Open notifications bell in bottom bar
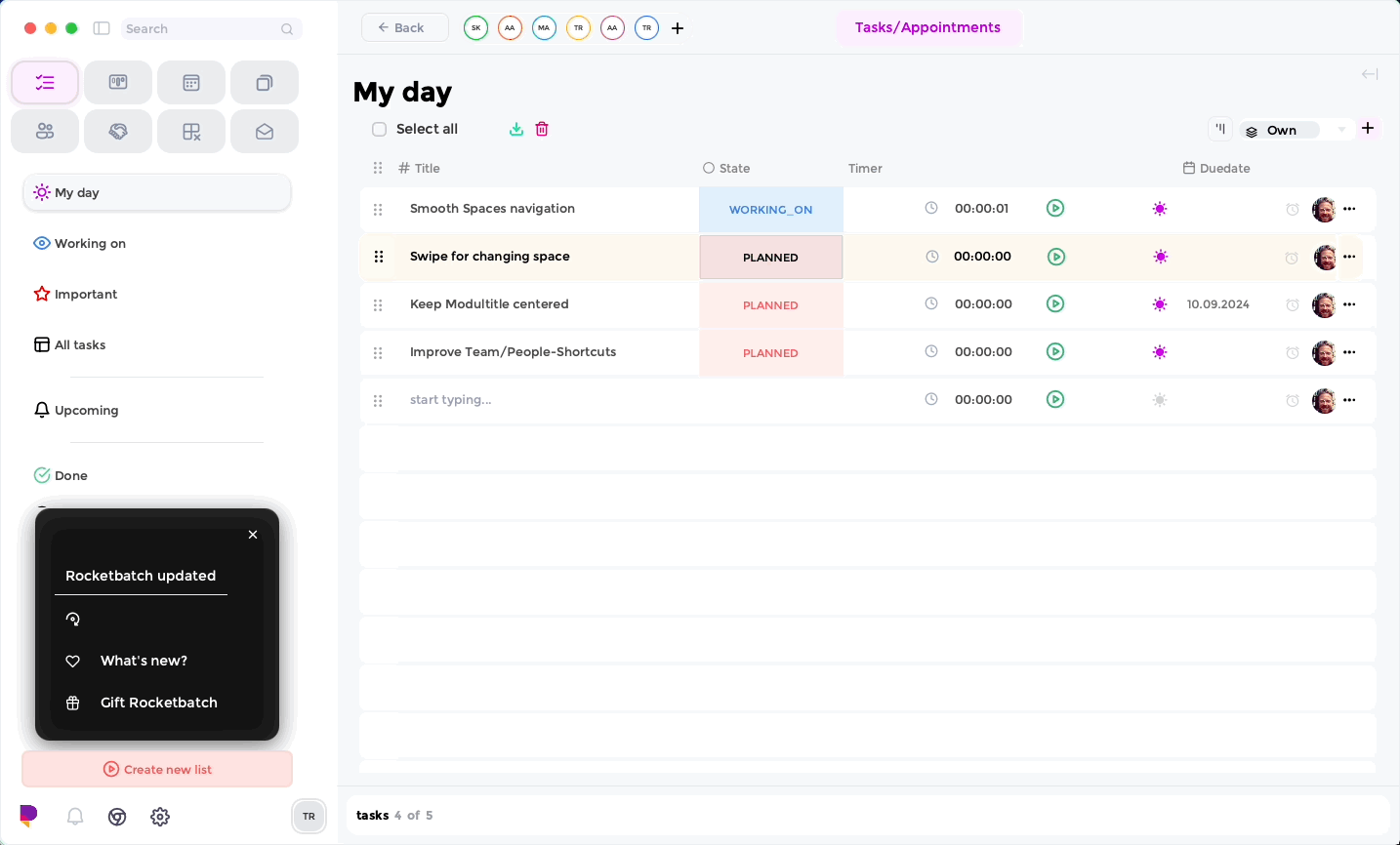Image resolution: width=1400 pixels, height=845 pixels. tap(75, 817)
